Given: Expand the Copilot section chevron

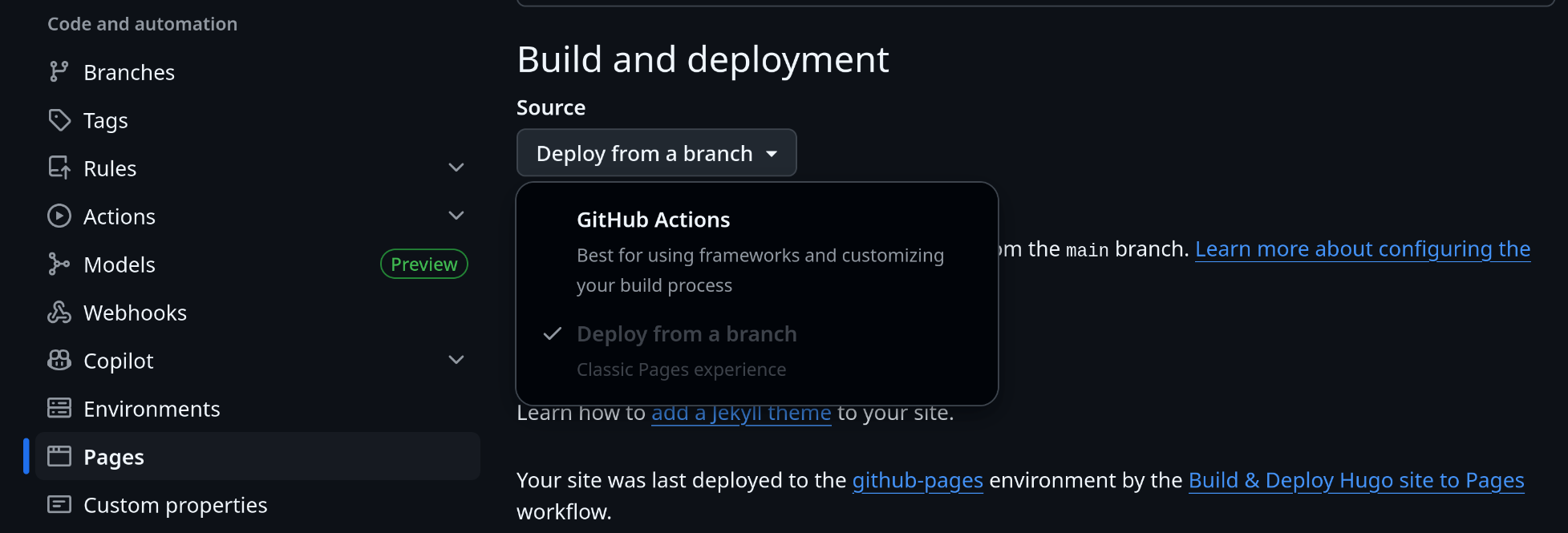Looking at the screenshot, I should point(456,360).
